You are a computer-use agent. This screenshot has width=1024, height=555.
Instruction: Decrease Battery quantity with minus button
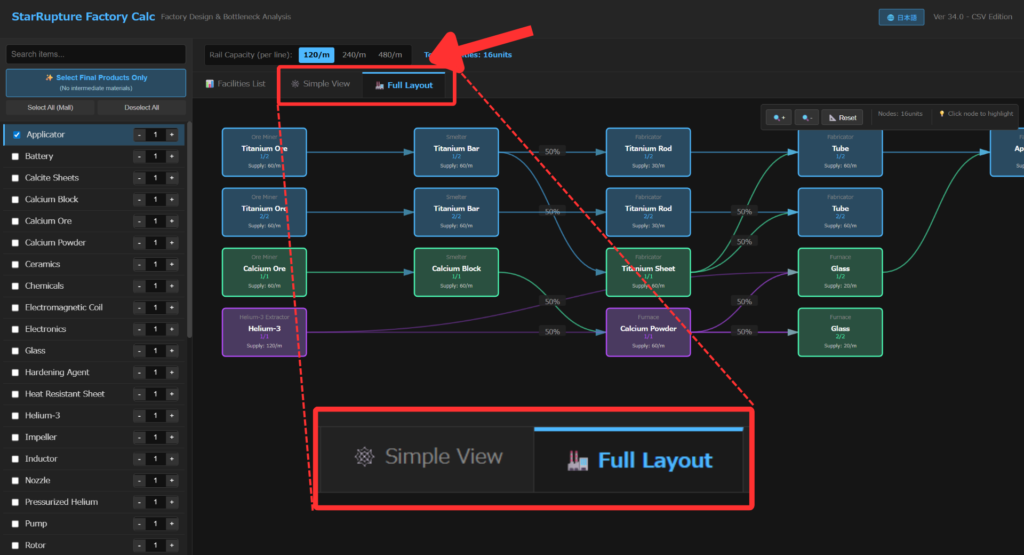coord(139,156)
